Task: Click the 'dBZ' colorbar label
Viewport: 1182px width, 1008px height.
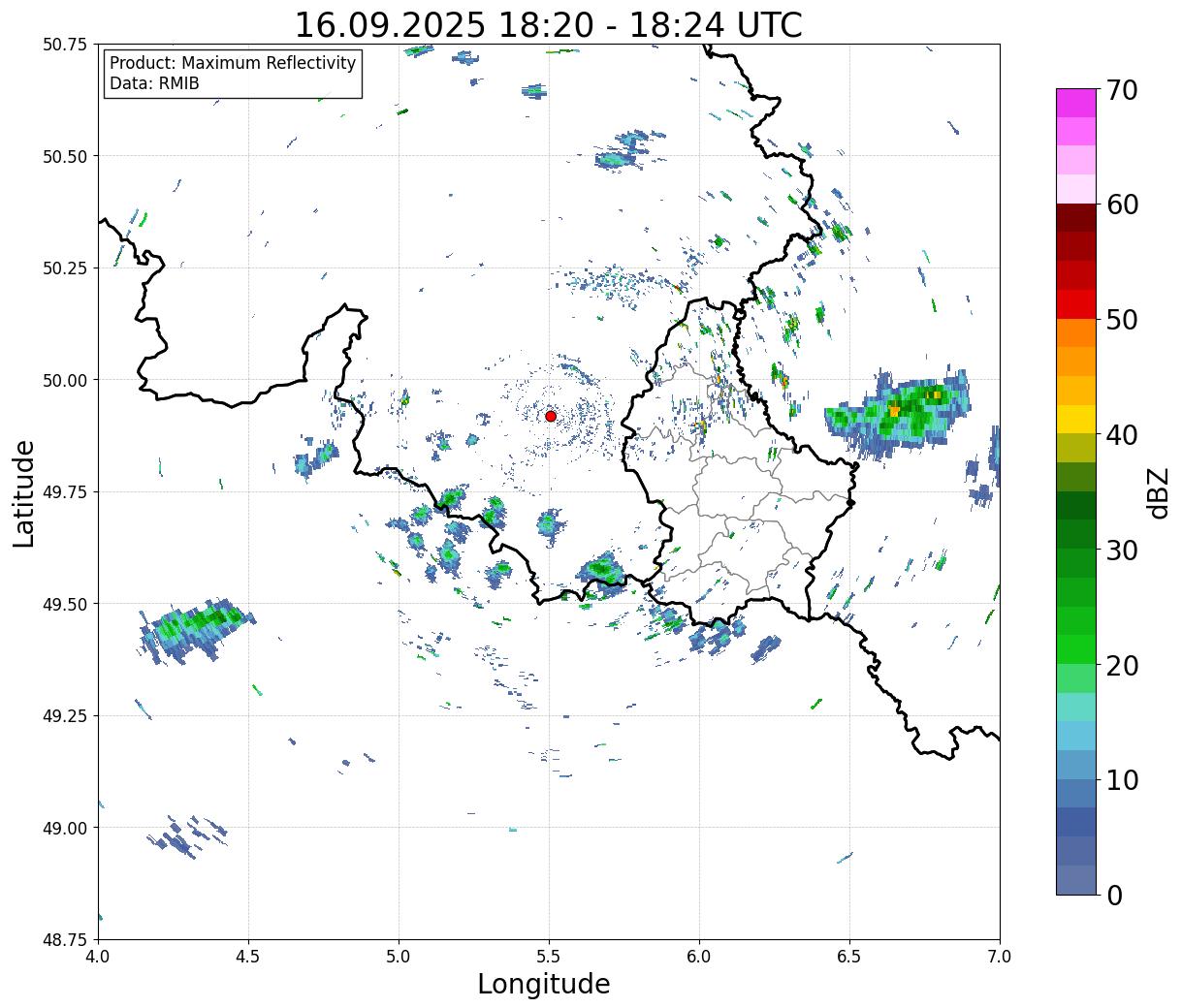Action: pyautogui.click(x=1158, y=491)
